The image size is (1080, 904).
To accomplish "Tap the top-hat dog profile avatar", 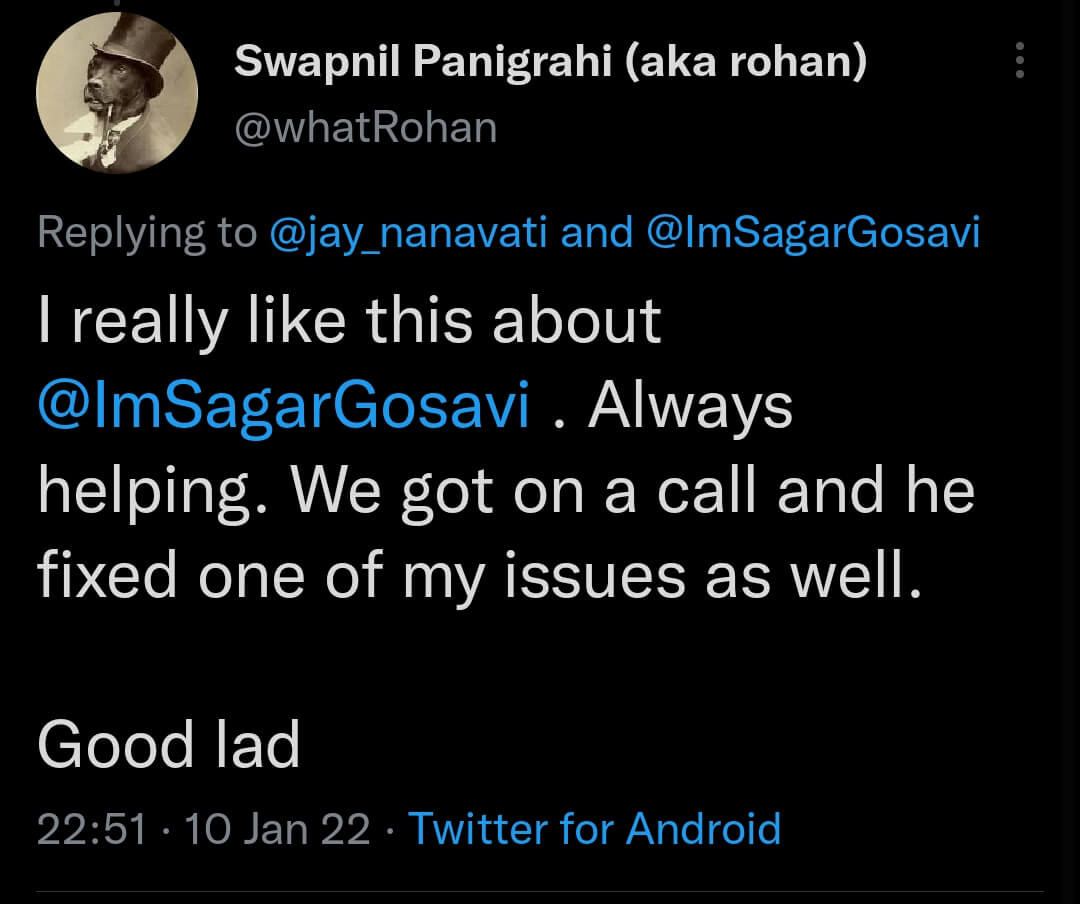I will [x=117, y=95].
